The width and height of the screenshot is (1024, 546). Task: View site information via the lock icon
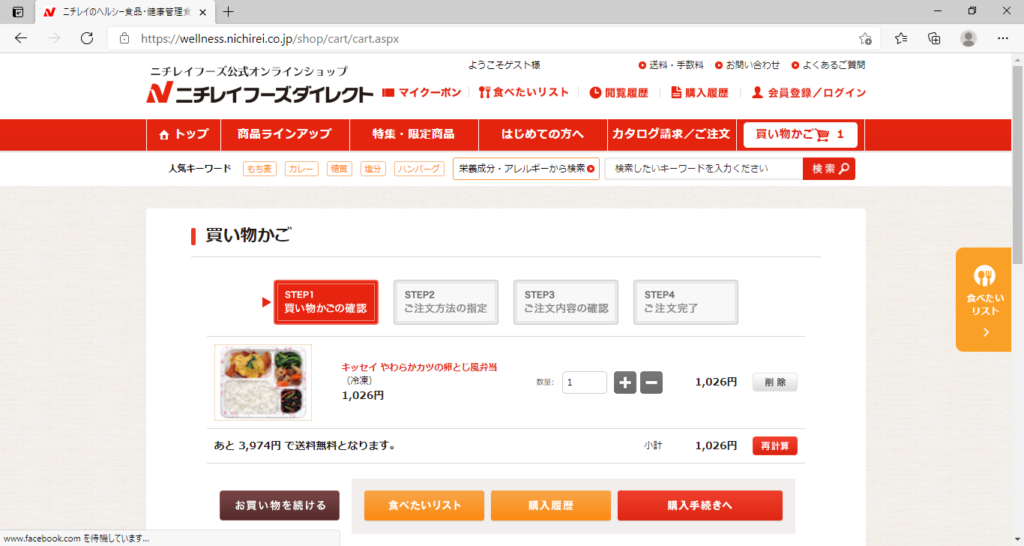pos(124,39)
